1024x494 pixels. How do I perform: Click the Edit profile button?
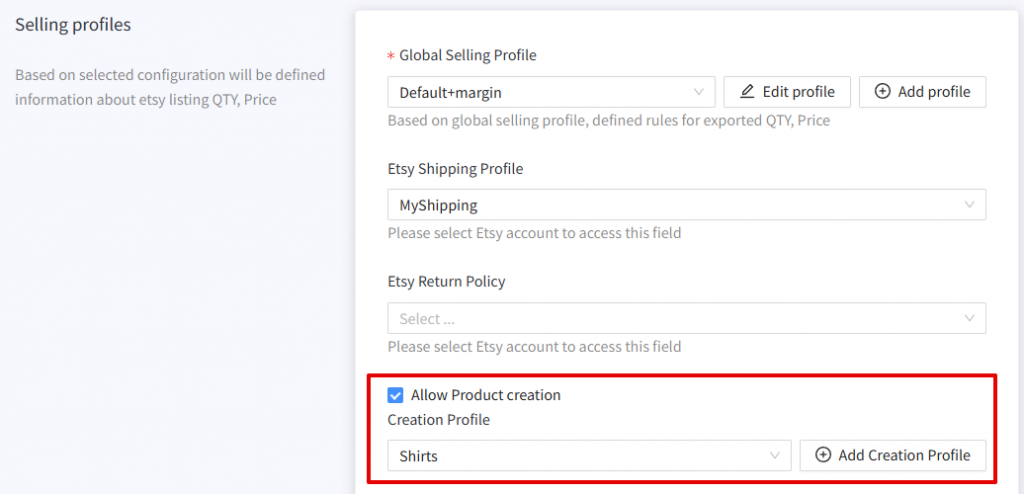(x=787, y=92)
